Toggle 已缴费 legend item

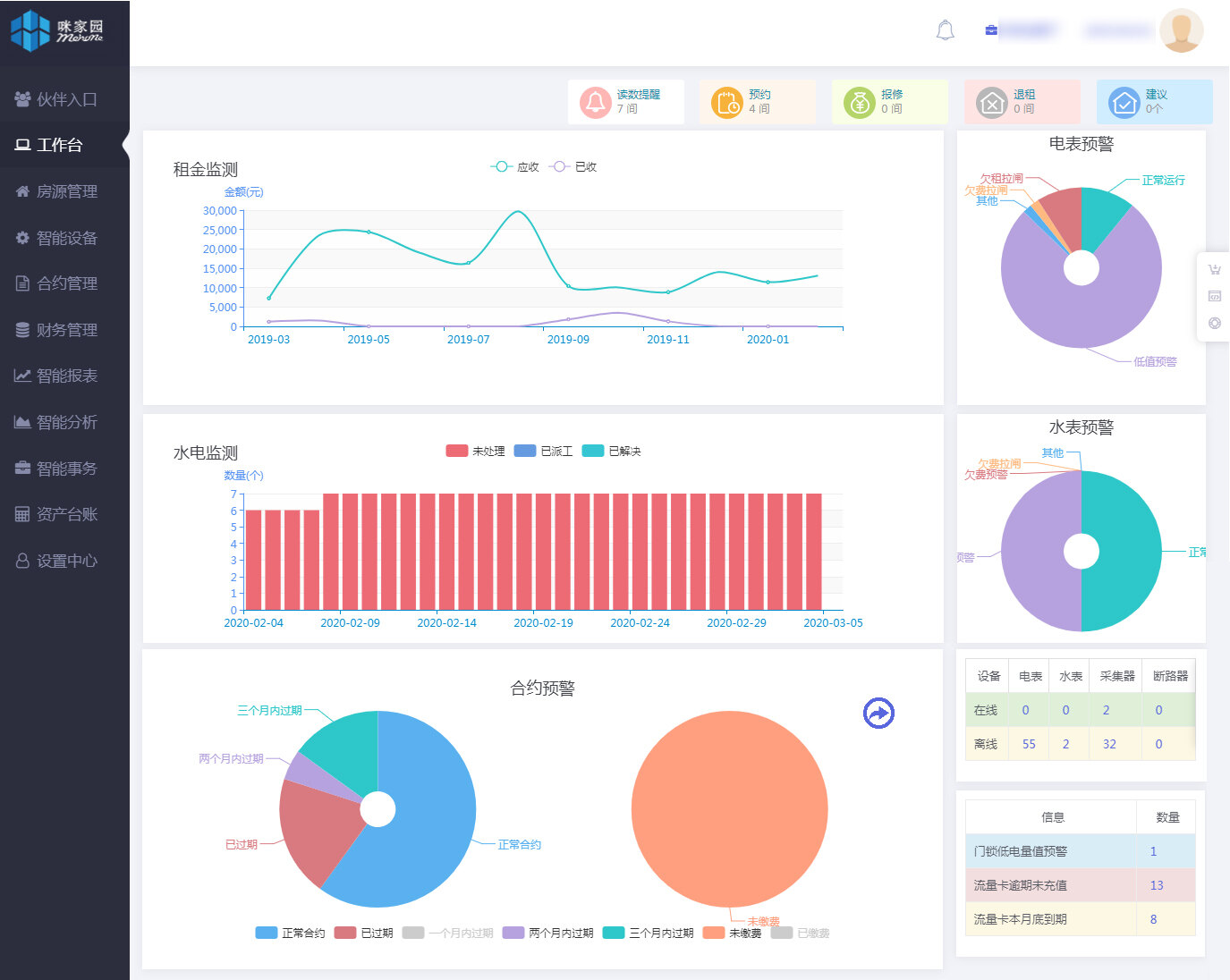pyautogui.click(x=800, y=933)
